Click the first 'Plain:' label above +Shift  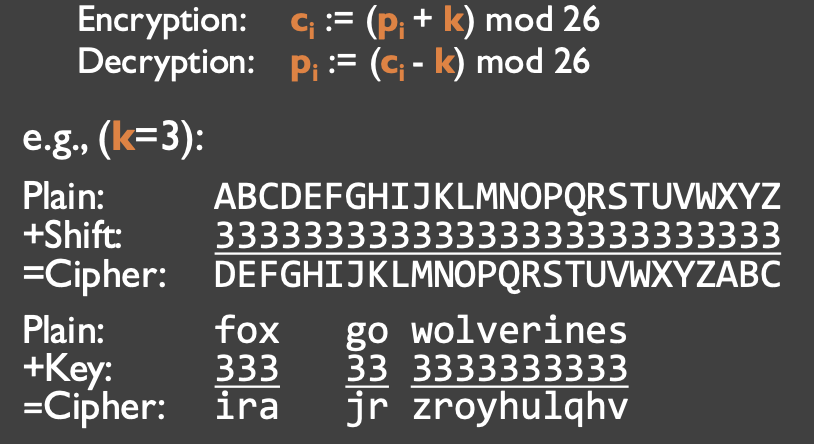63,196
